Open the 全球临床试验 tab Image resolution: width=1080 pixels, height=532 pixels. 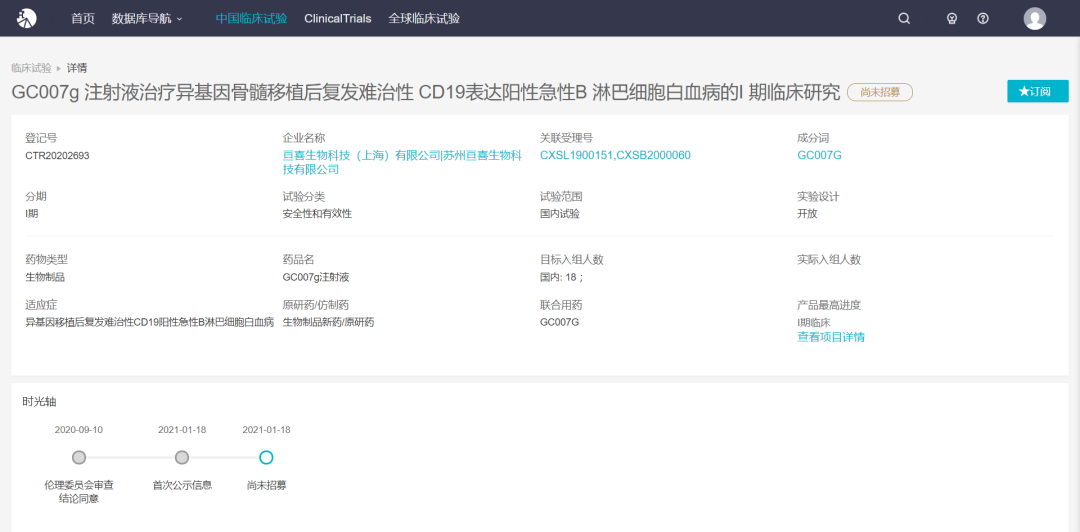click(x=424, y=19)
